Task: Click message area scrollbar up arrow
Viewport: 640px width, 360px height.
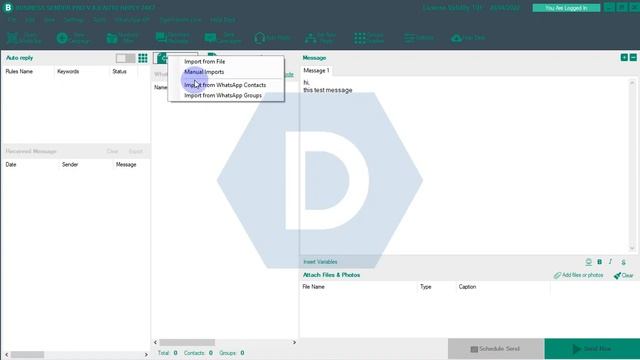Action: tap(632, 82)
